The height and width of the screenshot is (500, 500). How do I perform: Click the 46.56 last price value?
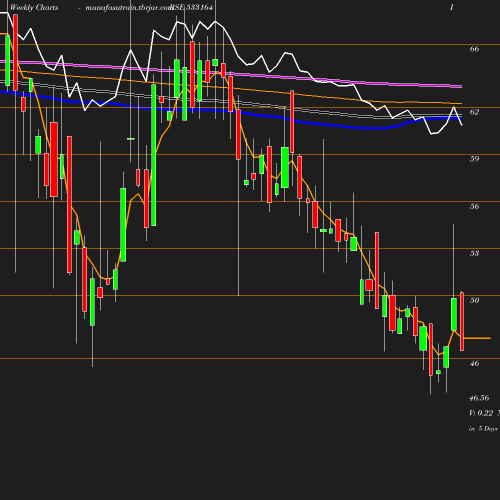point(479,398)
